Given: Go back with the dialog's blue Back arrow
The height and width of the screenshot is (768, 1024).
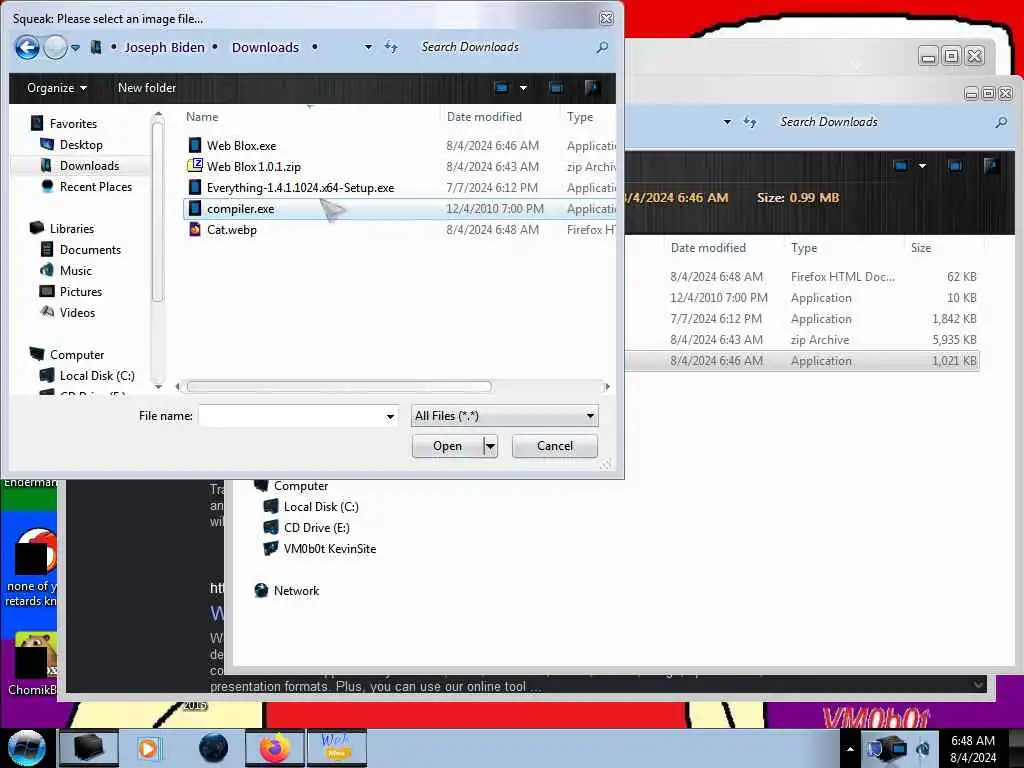Looking at the screenshot, I should pyautogui.click(x=27, y=47).
